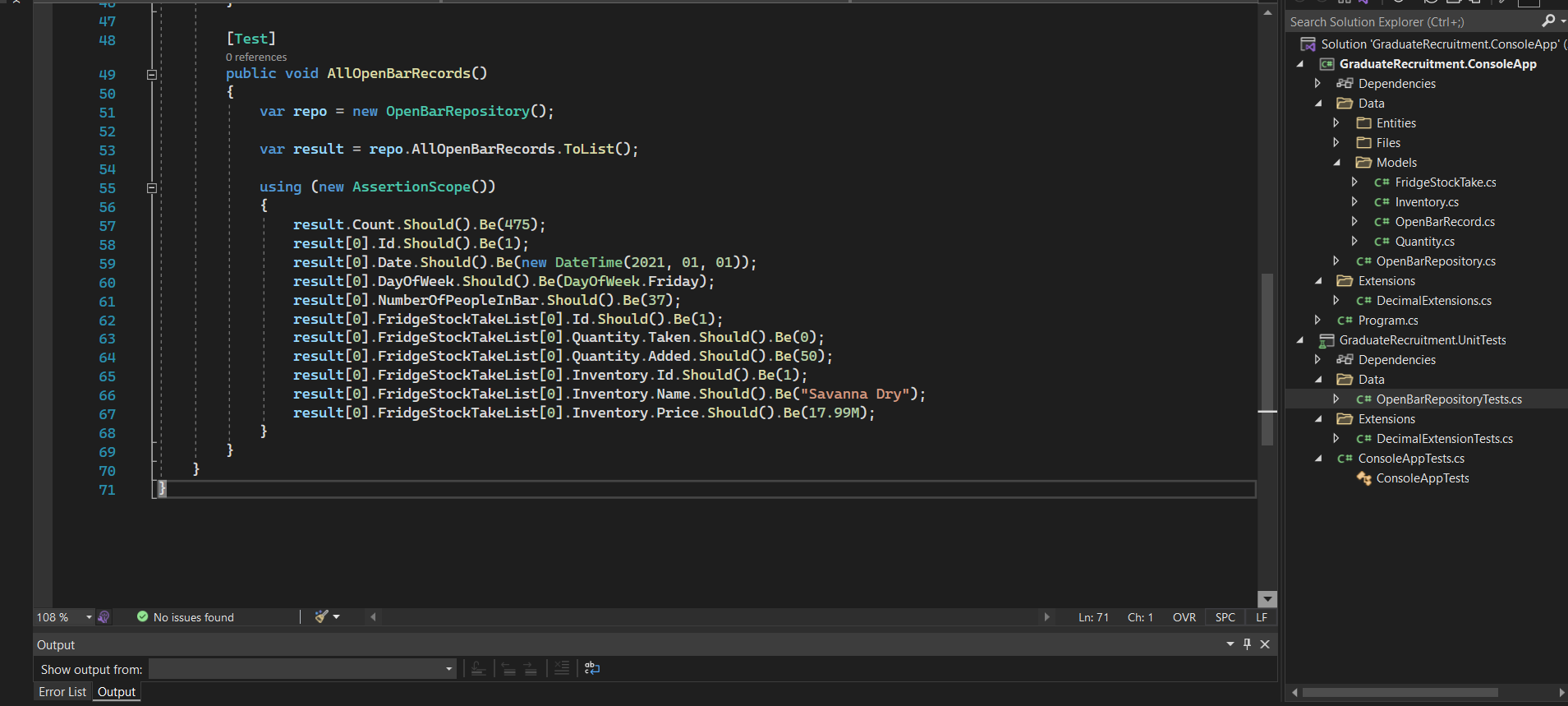Screen dimensions: 1568x706
Task: Close the Output panel
Action: coord(1265,644)
